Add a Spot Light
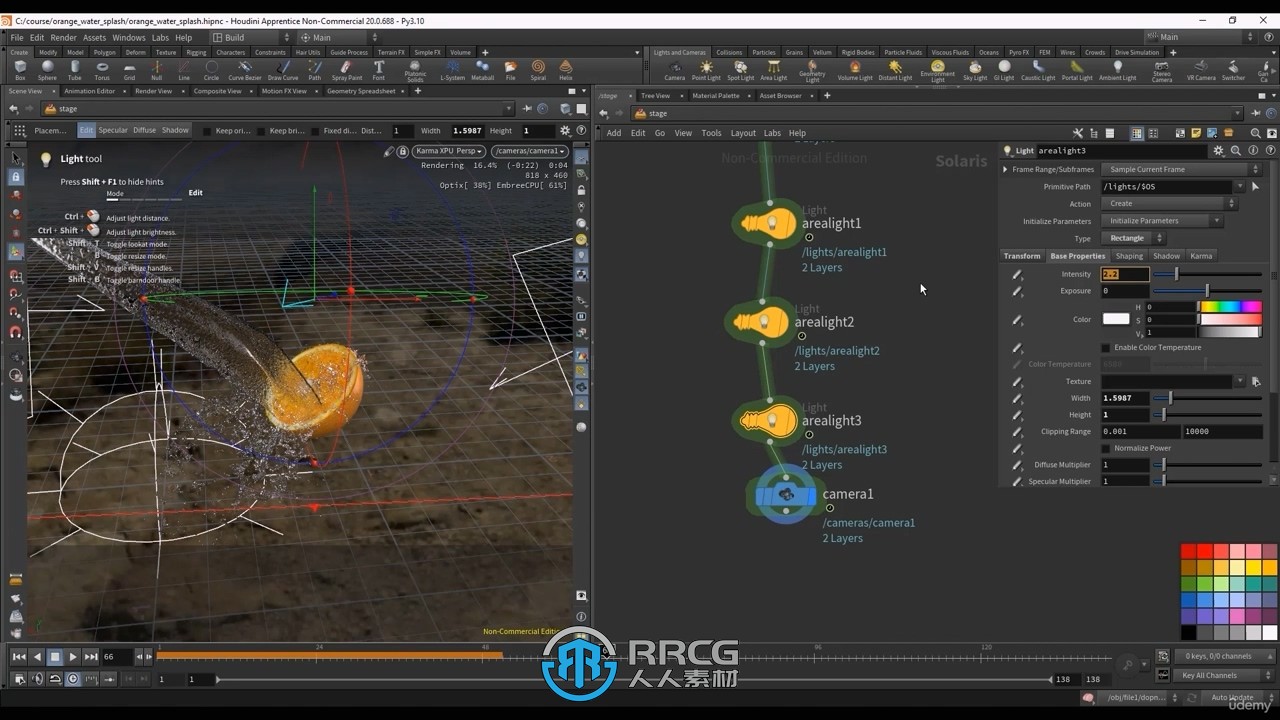The image size is (1280, 720). (740, 70)
